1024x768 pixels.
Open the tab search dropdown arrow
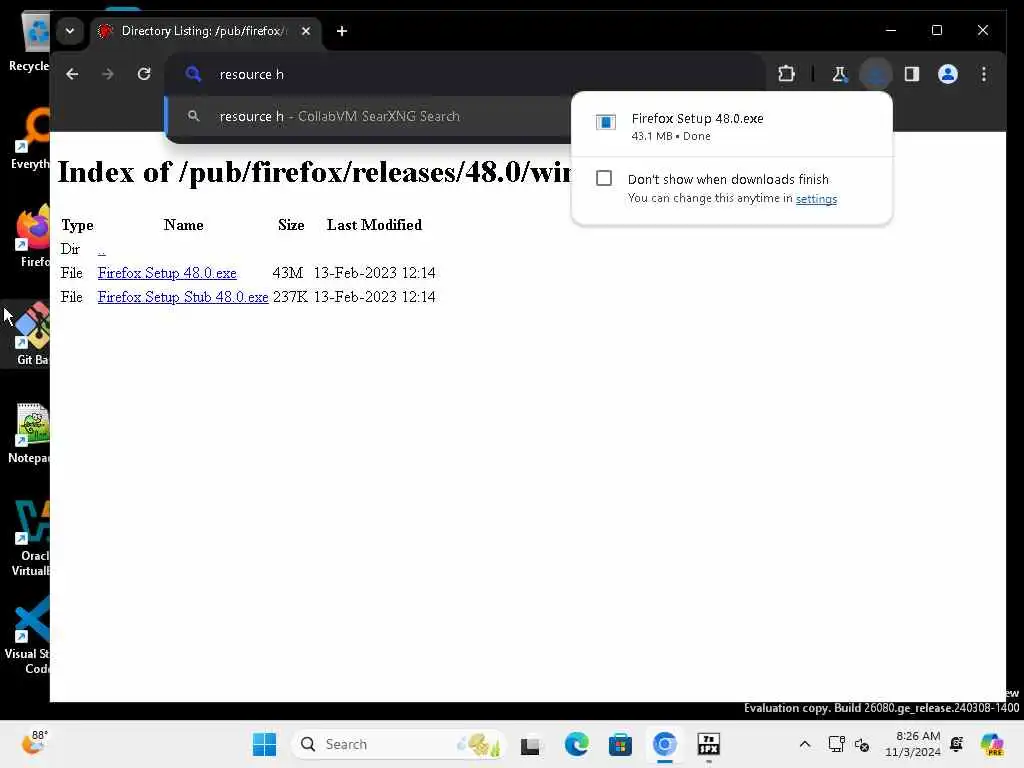(x=70, y=31)
